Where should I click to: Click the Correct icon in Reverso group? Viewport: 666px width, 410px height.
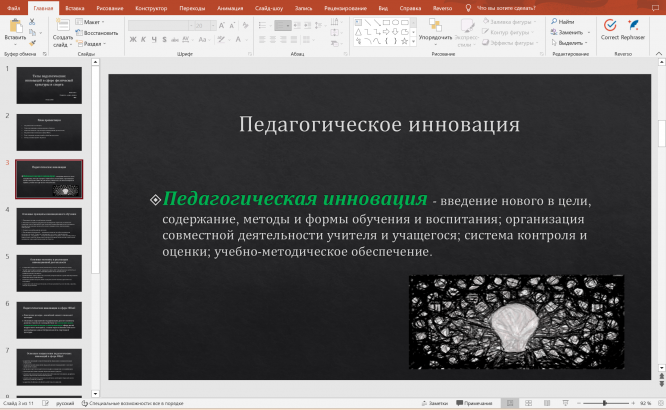(609, 25)
